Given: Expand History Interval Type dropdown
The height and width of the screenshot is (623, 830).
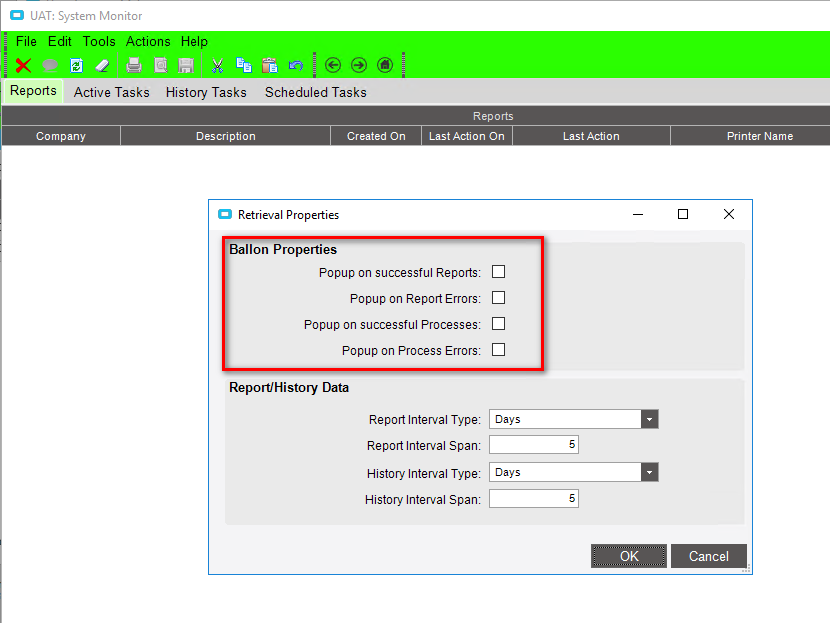Looking at the screenshot, I should pos(649,472).
